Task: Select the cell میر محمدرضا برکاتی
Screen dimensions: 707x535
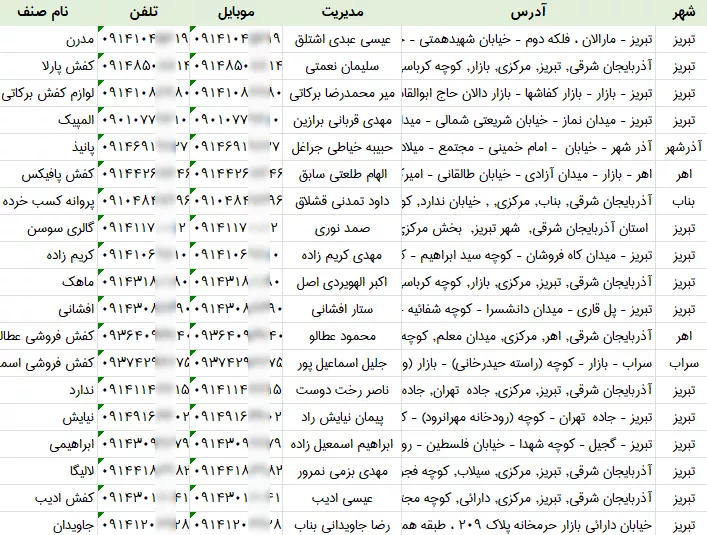Action: tap(342, 94)
